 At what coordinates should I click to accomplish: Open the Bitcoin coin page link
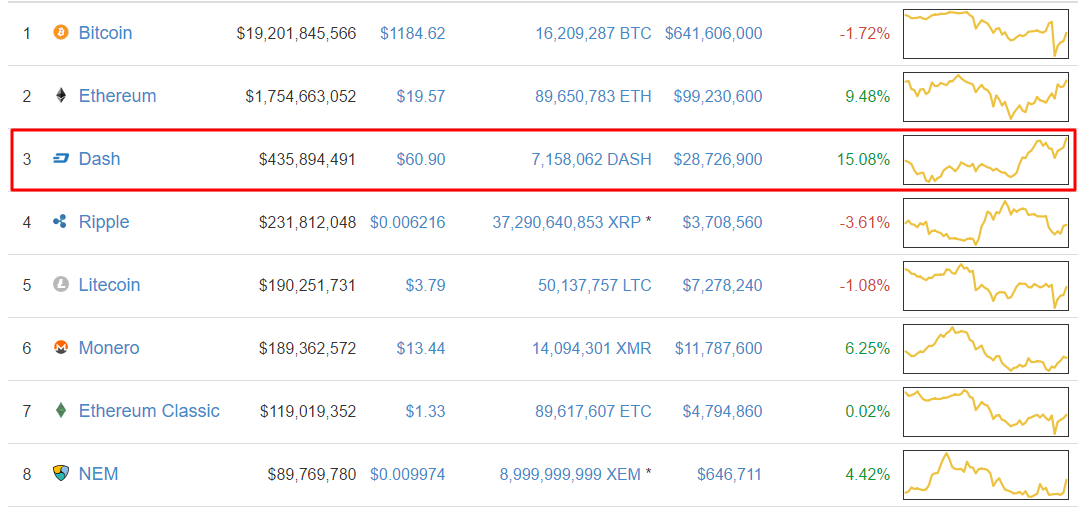click(106, 32)
